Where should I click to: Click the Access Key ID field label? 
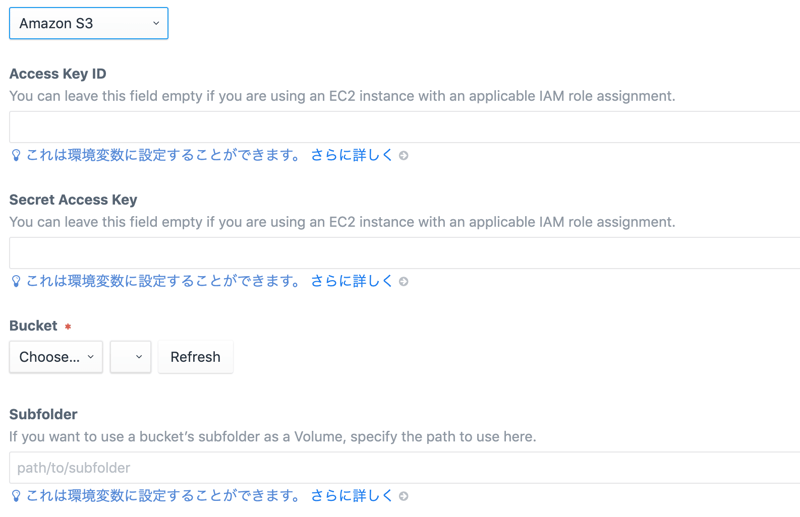[58, 74]
